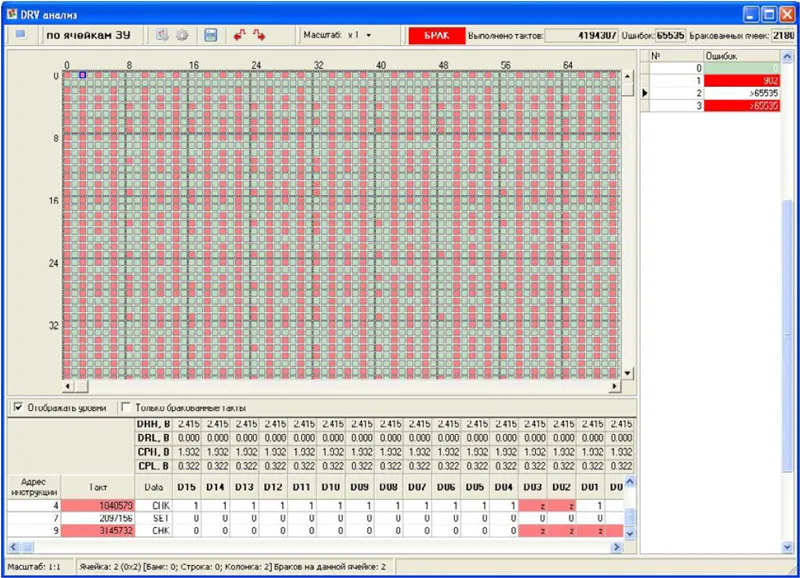Open the gear settings icon in toolbar
The image size is (800, 578).
pos(182,35)
